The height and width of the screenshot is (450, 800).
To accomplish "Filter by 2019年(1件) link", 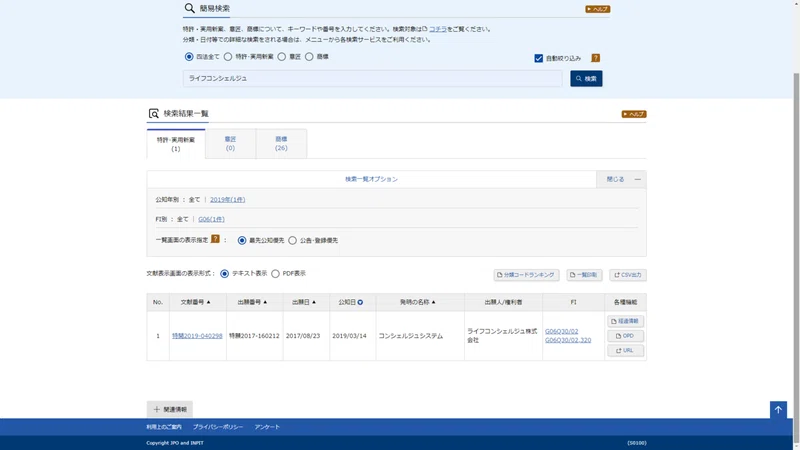I will (228, 199).
